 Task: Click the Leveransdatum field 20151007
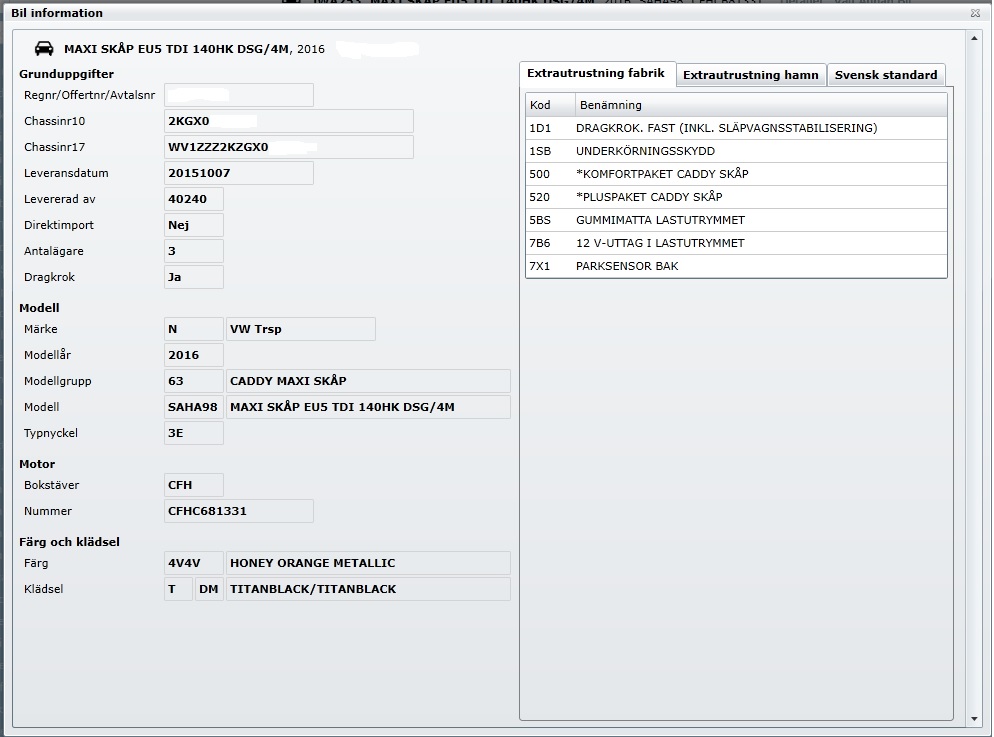(238, 173)
